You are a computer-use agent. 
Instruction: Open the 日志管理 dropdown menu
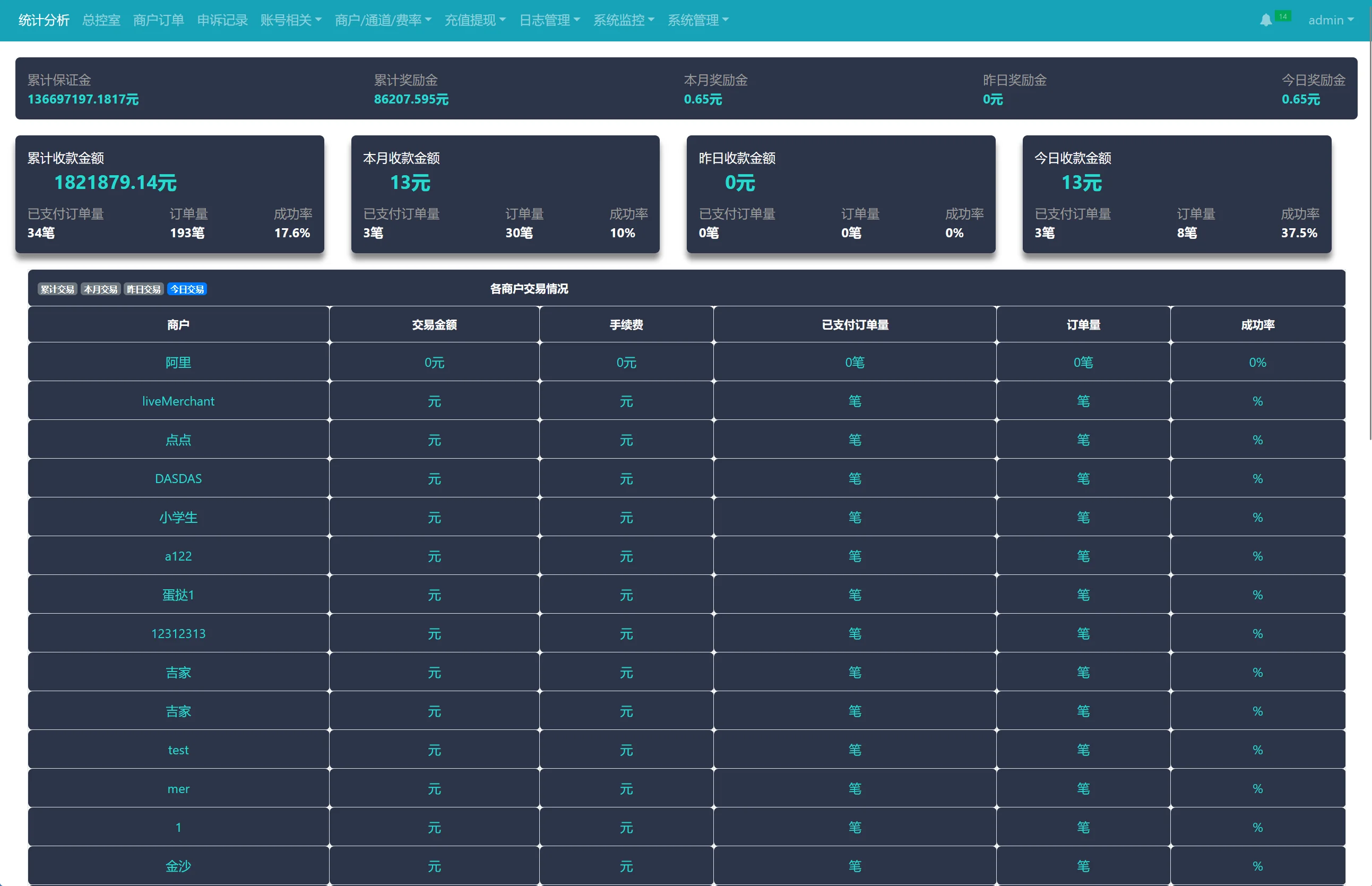549,21
